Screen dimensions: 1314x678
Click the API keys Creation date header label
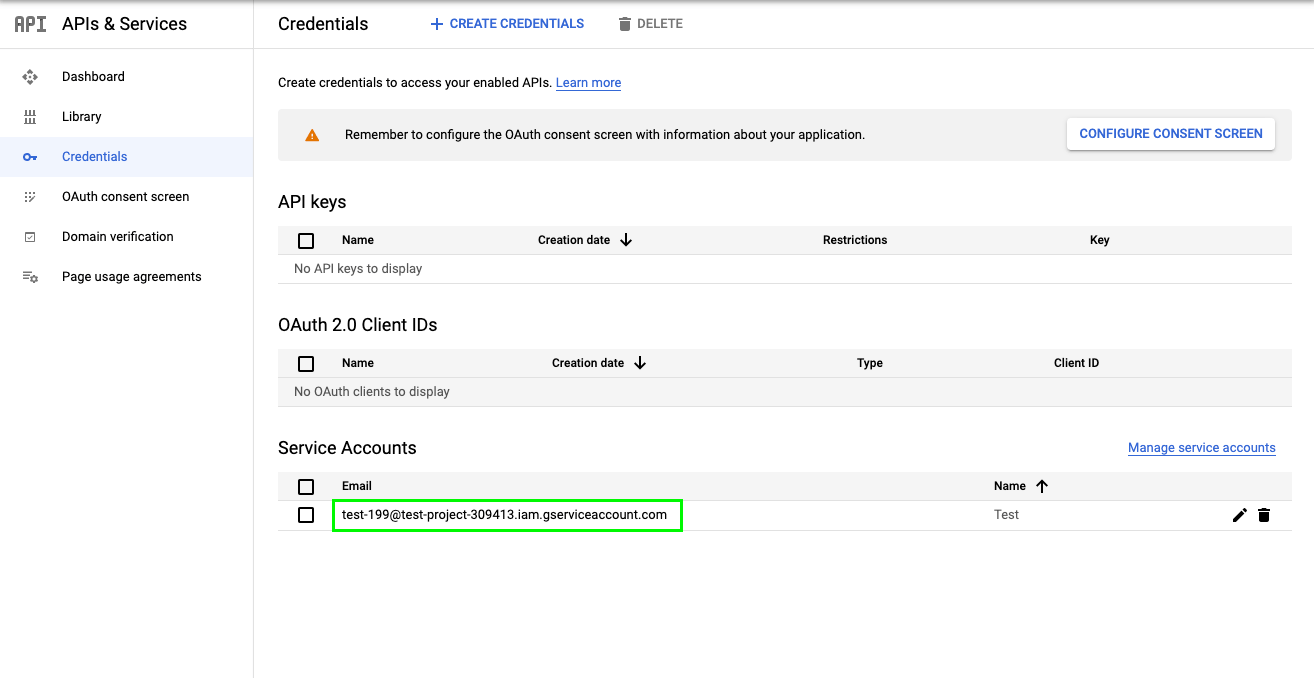[x=574, y=240]
